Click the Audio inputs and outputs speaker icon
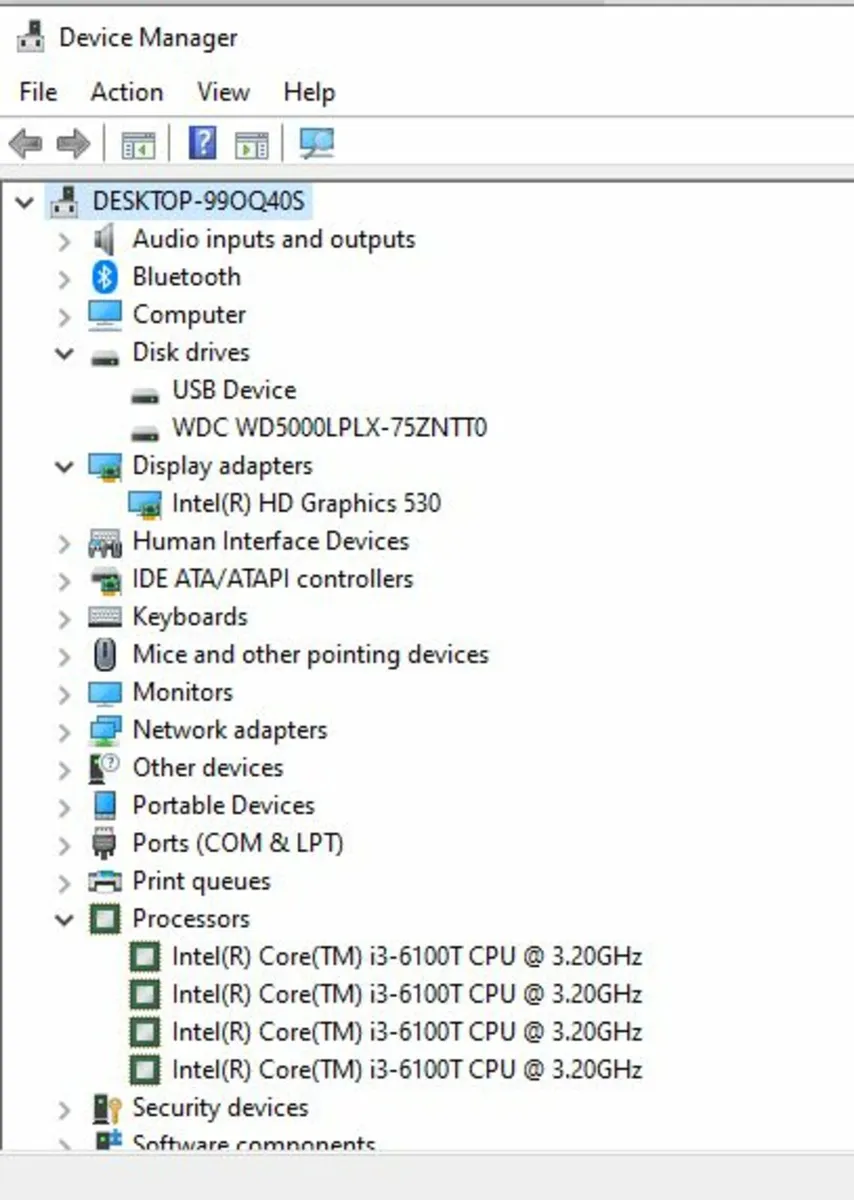 coord(105,240)
